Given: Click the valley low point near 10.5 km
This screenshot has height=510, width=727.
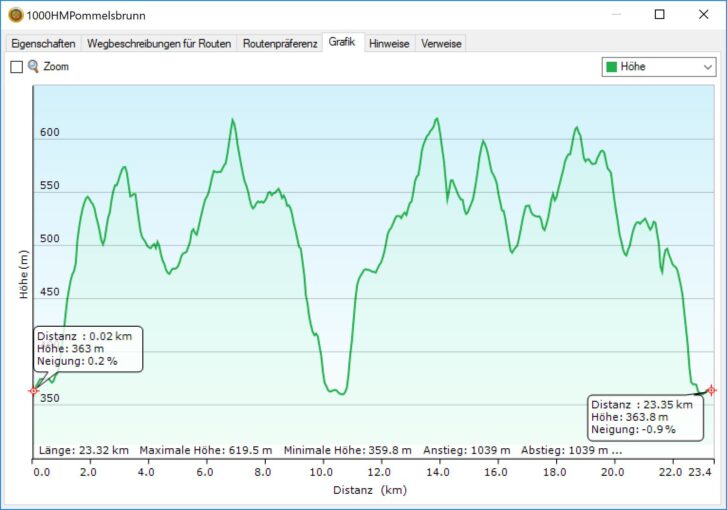Looking at the screenshot, I should point(341,394).
